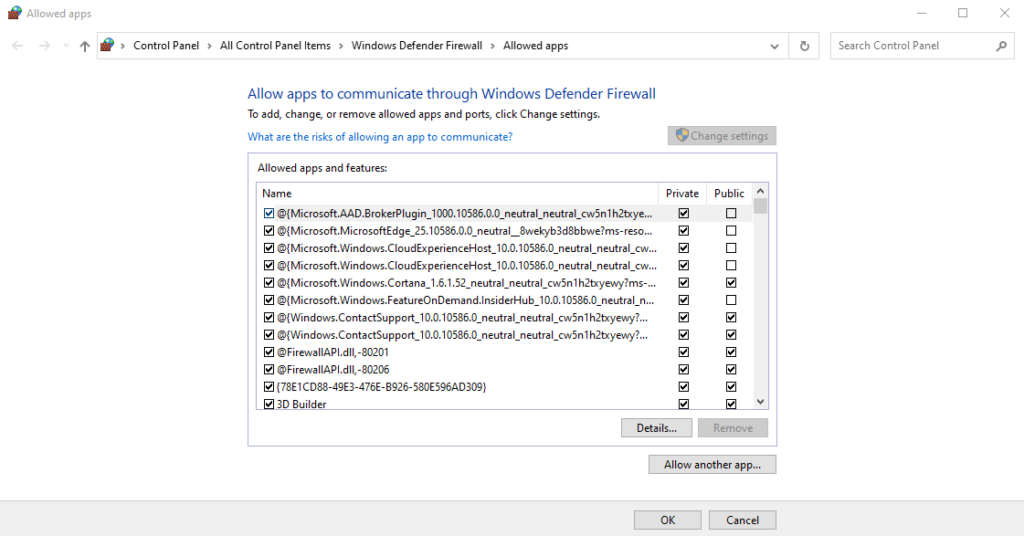Expand chevron after Windows Defender Firewall breadcrumb
Image resolution: width=1024 pixels, height=536 pixels.
click(492, 46)
